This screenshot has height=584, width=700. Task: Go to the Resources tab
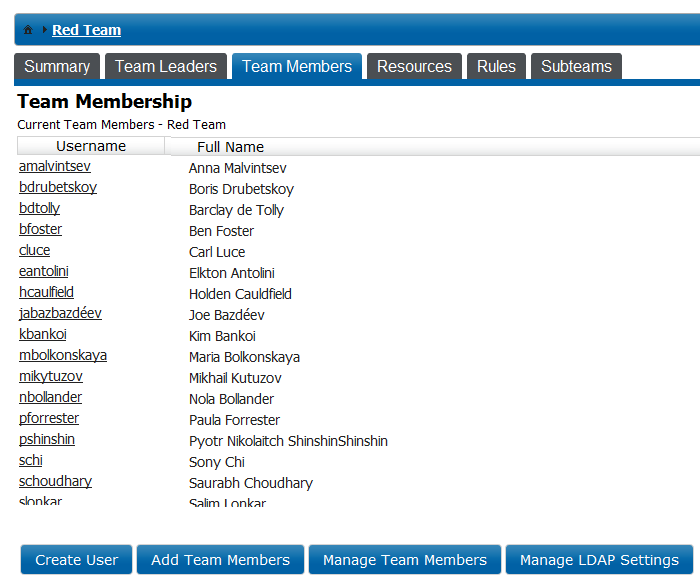(x=414, y=67)
